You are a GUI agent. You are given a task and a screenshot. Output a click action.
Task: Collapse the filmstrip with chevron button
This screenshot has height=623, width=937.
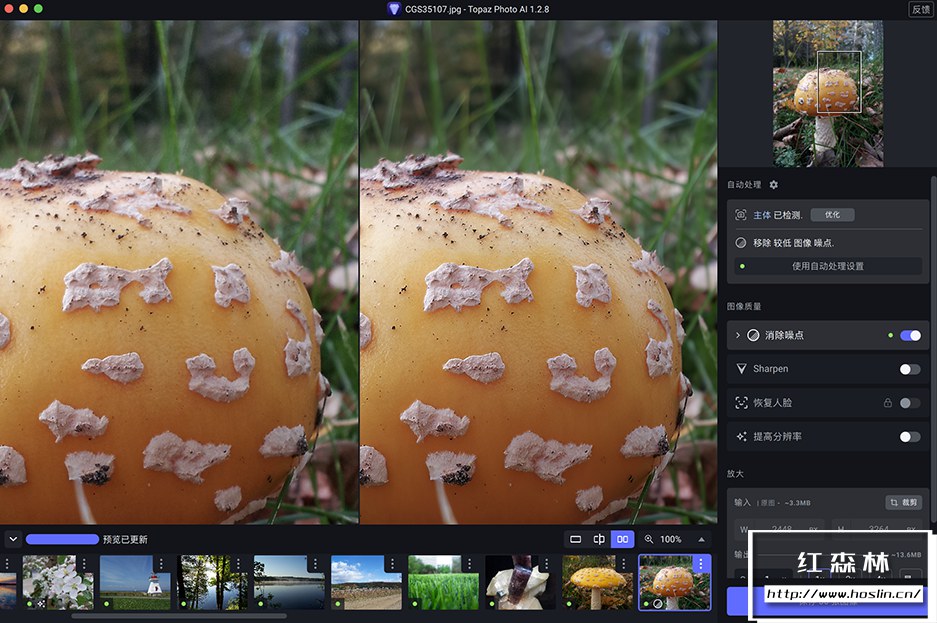point(13,539)
